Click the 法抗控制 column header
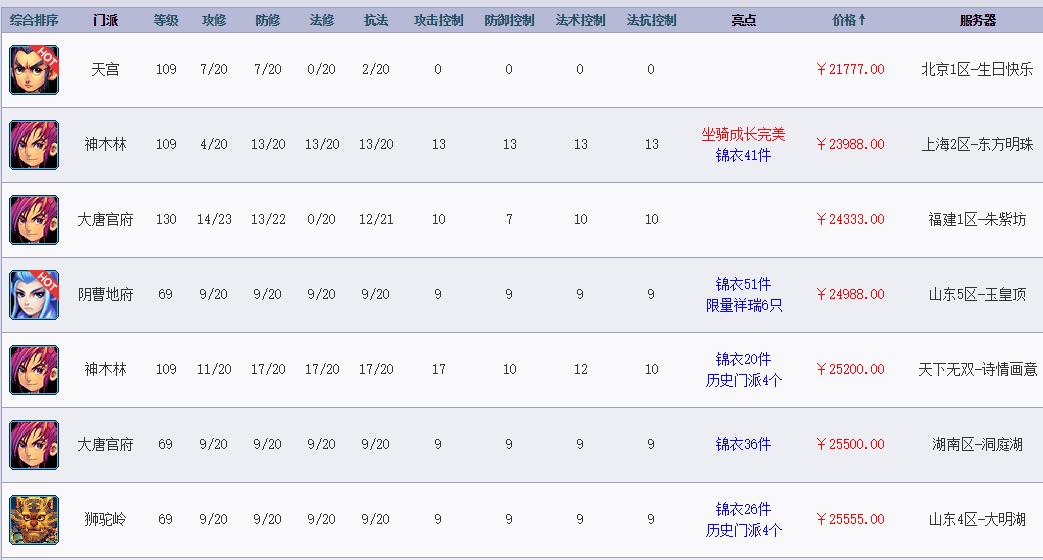This screenshot has width=1043, height=560. pyautogui.click(x=651, y=20)
